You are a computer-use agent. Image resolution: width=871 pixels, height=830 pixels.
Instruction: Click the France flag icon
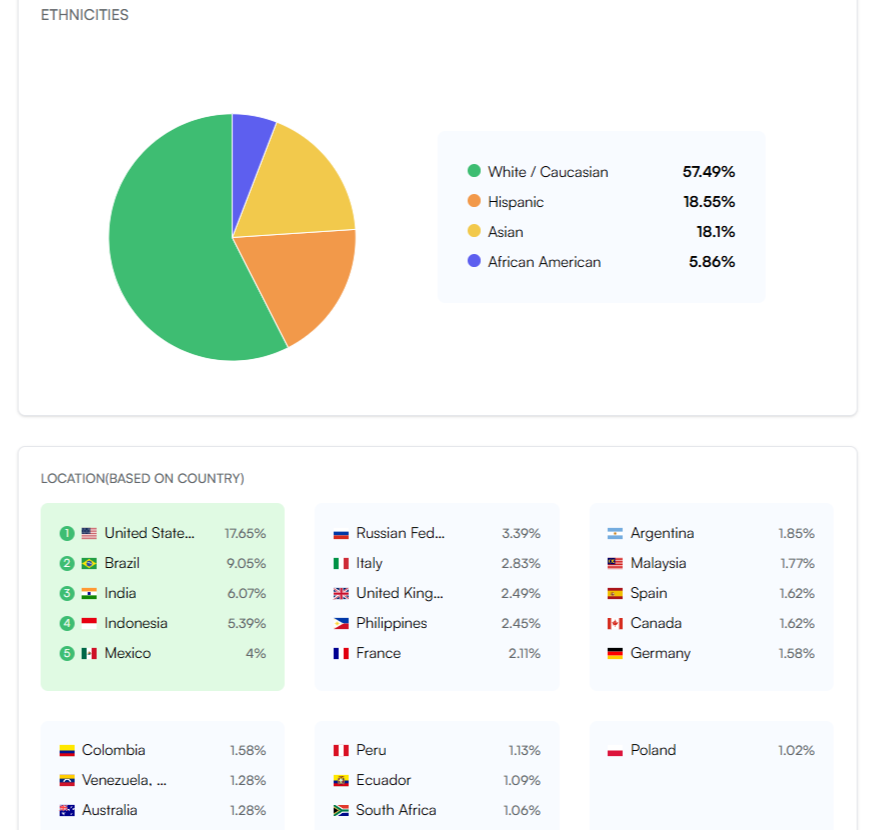[341, 653]
